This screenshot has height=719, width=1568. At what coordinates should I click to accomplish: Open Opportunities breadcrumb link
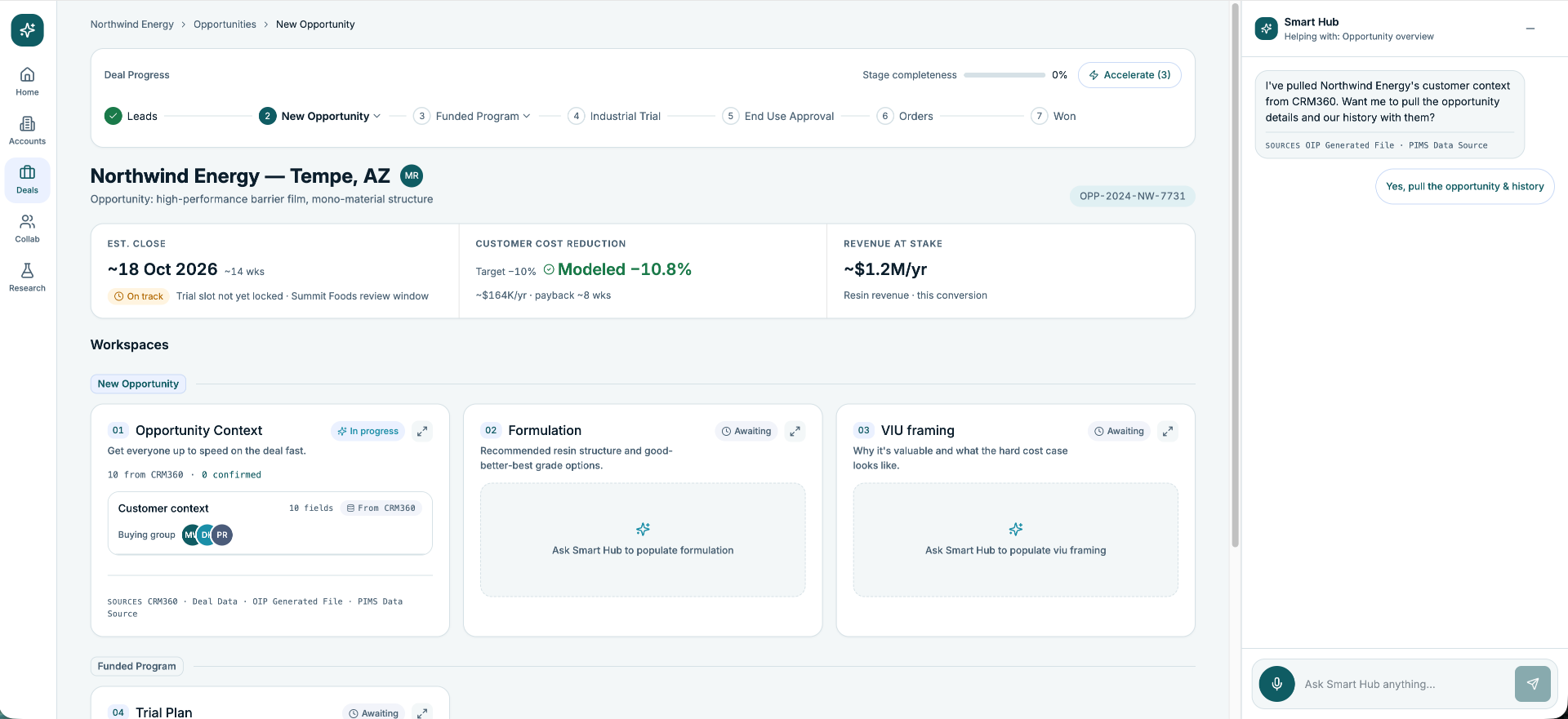(225, 24)
